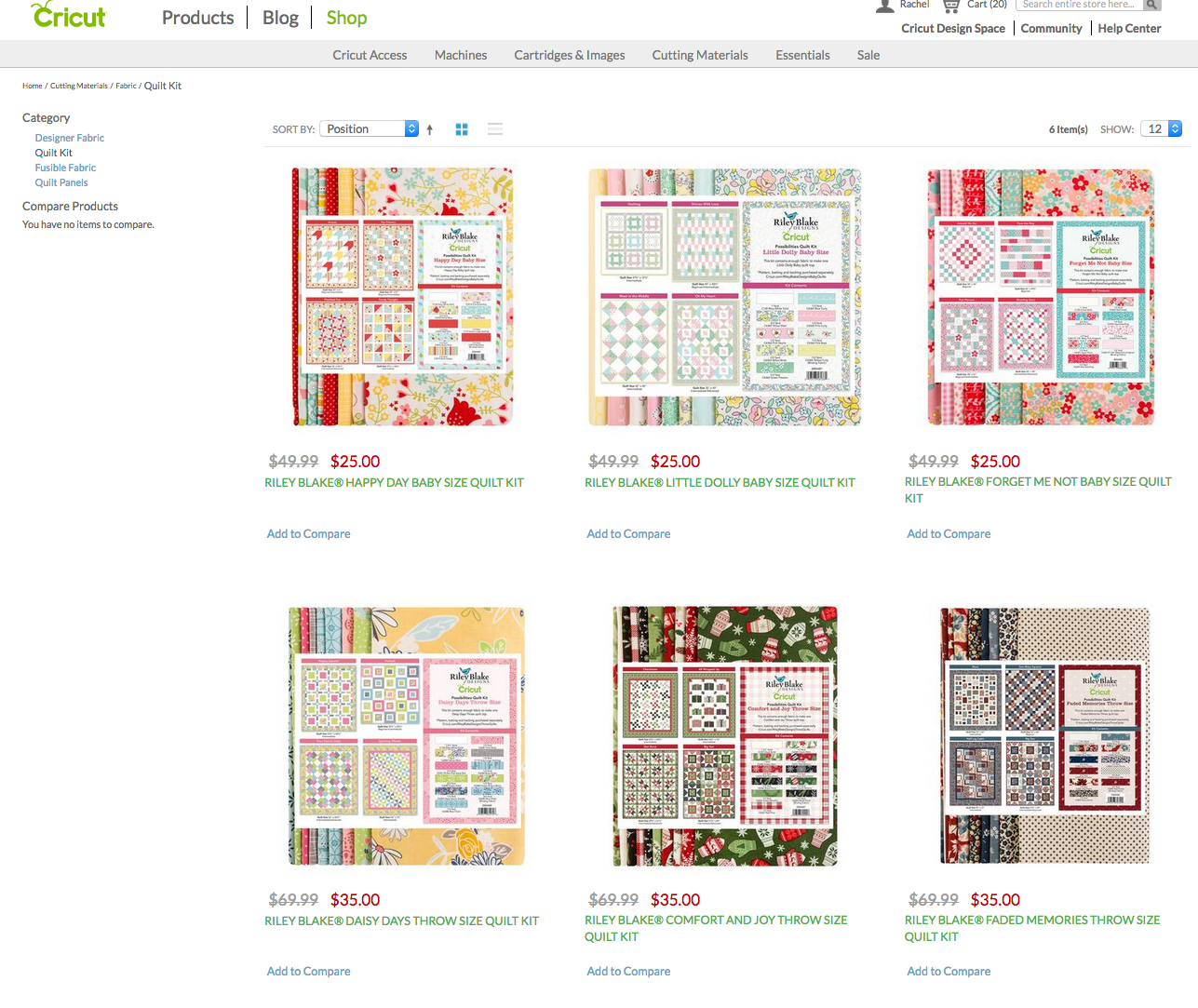The image size is (1198, 1008).
Task: Switch to grid view
Action: coord(462,129)
